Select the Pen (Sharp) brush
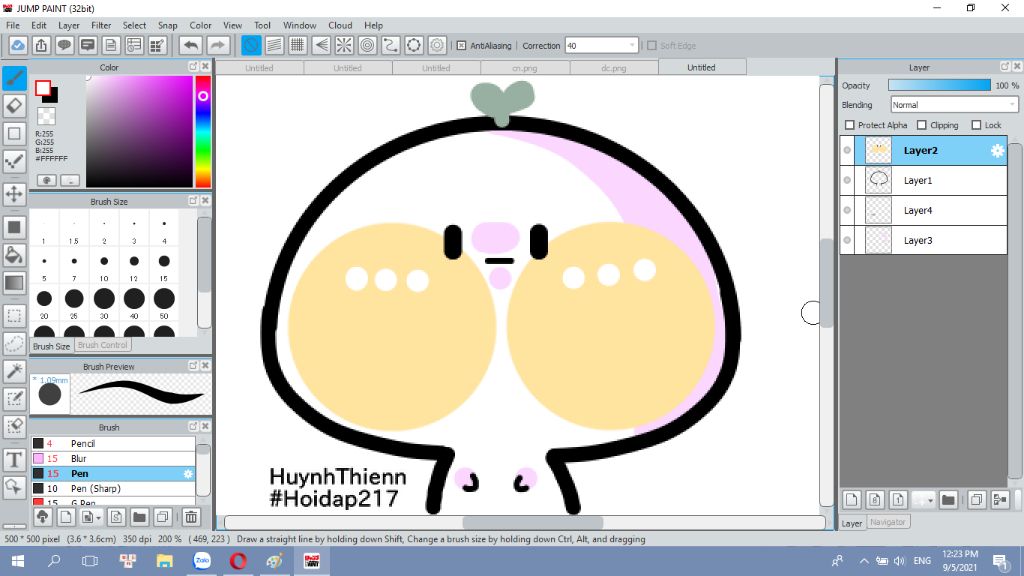 pyautogui.click(x=113, y=488)
